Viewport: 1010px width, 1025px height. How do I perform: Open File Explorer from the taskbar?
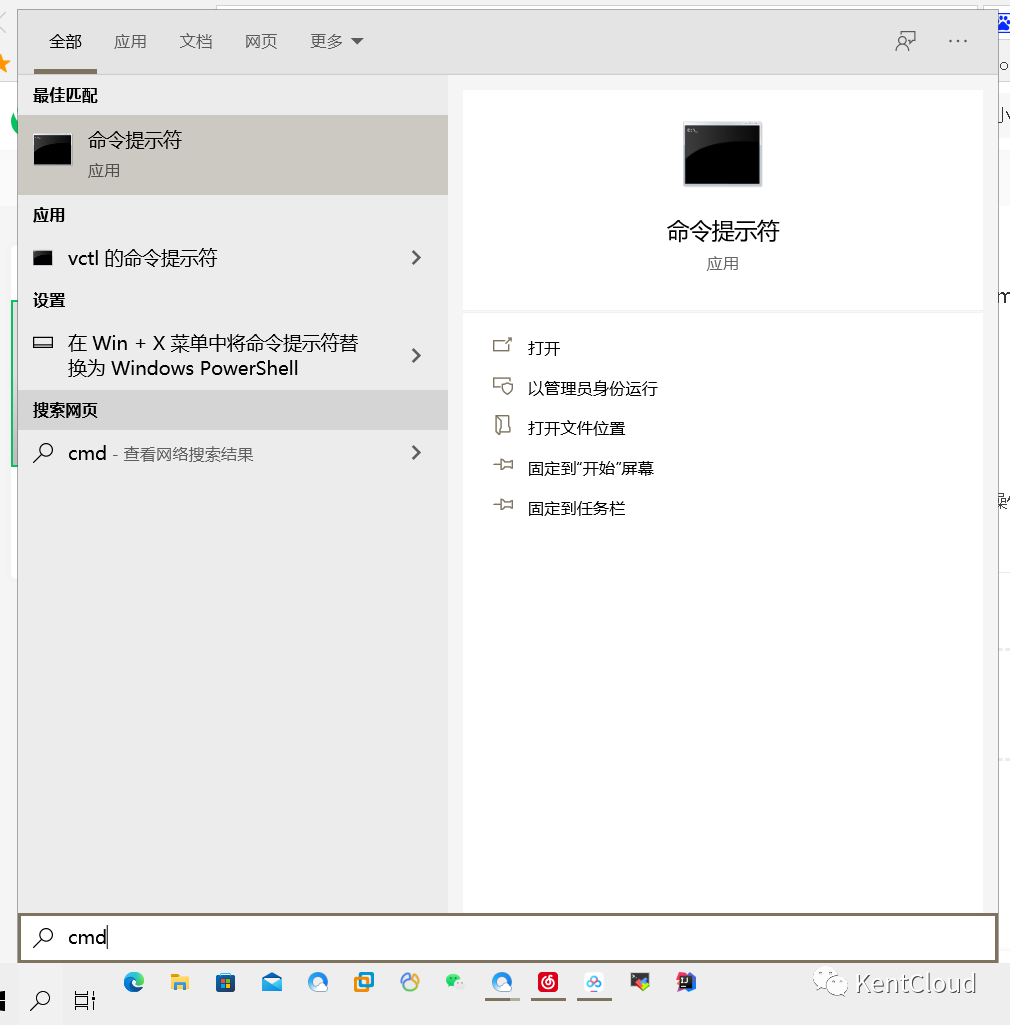180,983
